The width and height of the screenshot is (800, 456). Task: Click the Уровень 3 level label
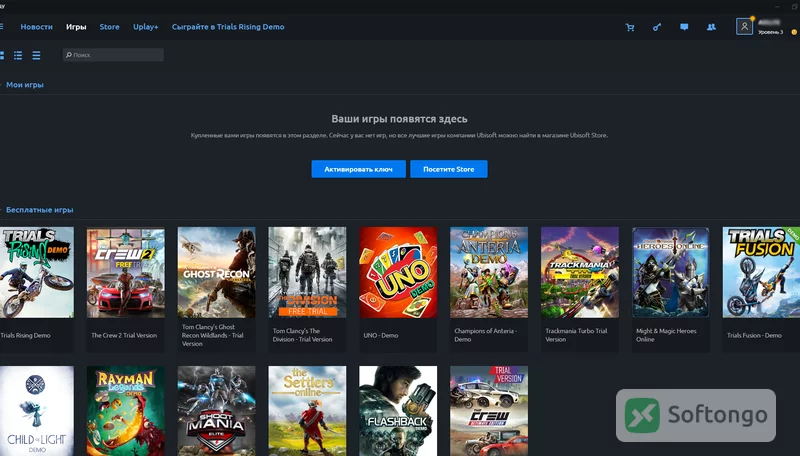point(770,32)
